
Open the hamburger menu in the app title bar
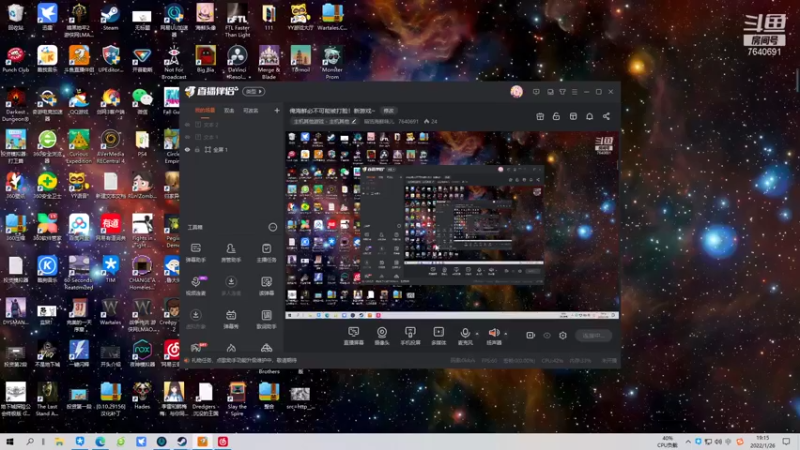click(574, 92)
